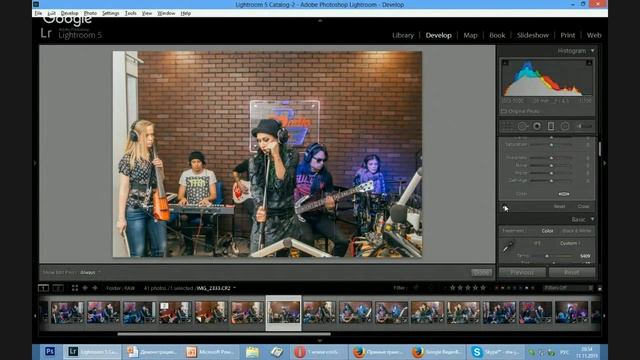The image size is (640, 360).
Task: Click the filmstrip horizontal scrollbar
Action: click(x=224, y=334)
